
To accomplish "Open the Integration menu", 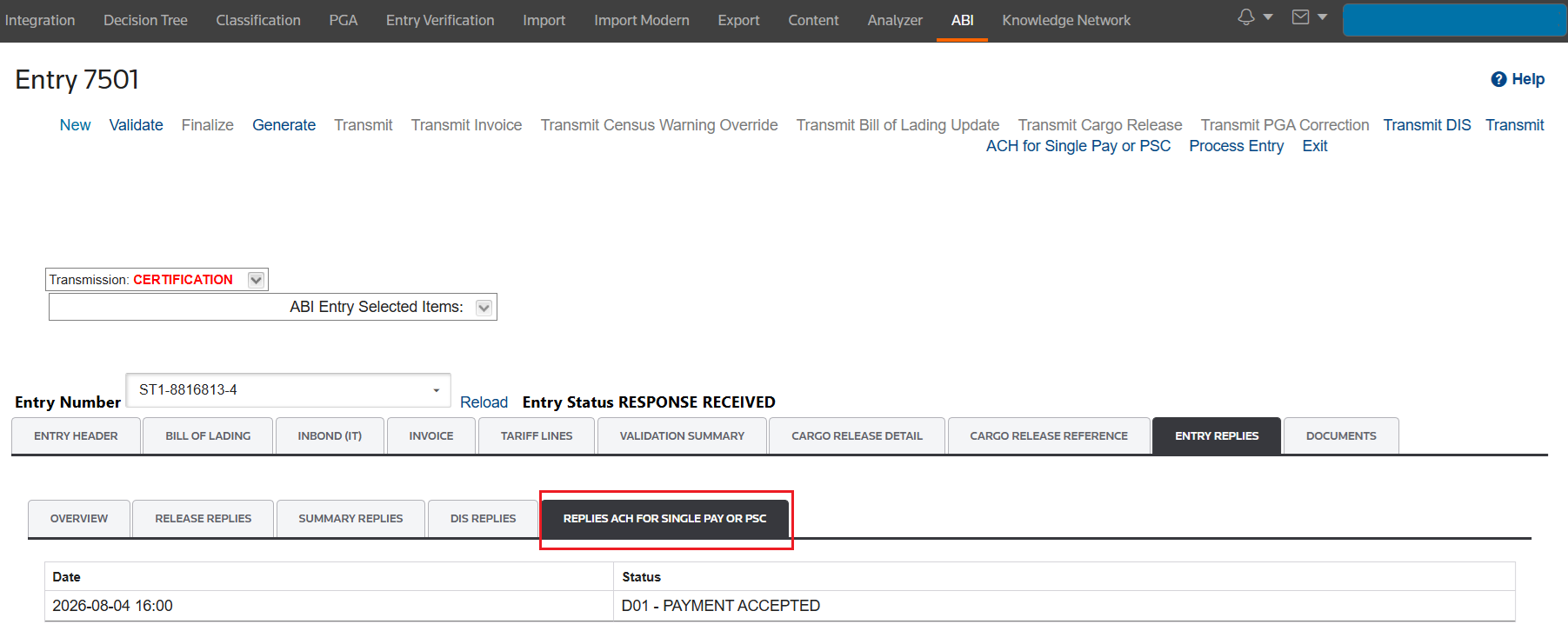I will (x=39, y=20).
